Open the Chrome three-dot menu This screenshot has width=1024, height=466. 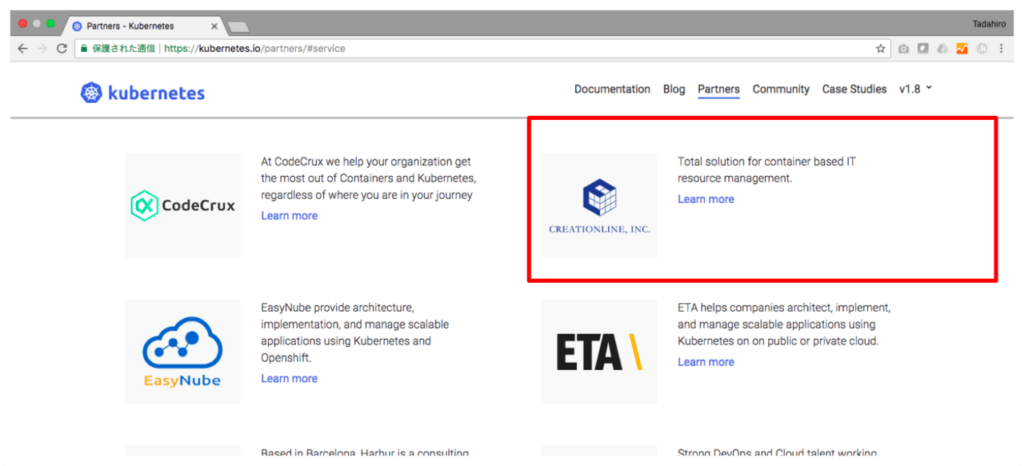tap(1001, 48)
